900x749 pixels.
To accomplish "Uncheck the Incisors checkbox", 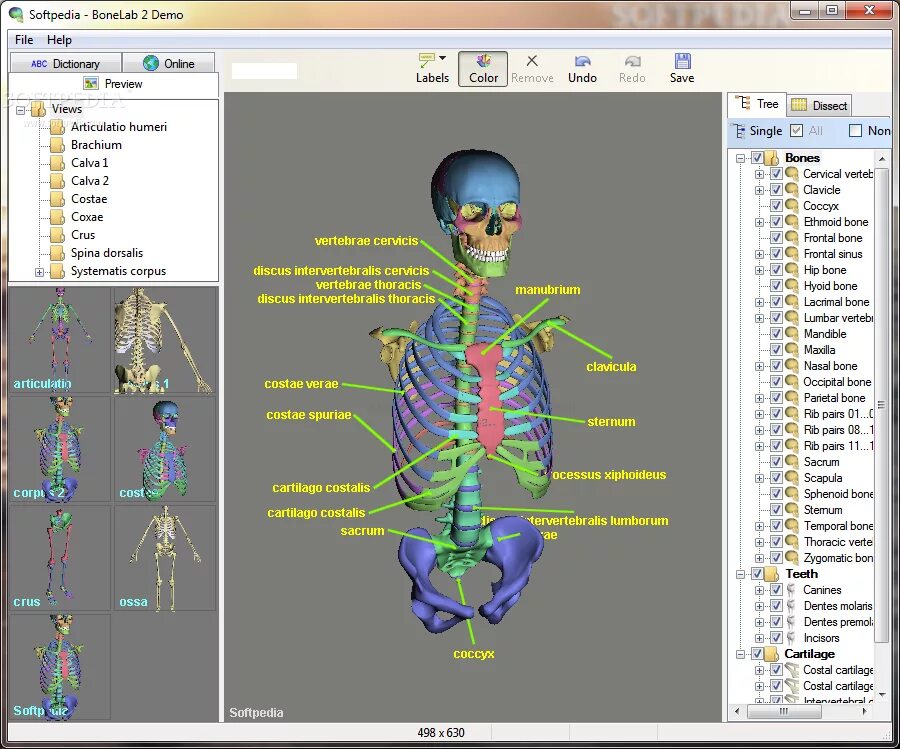I will [x=776, y=638].
